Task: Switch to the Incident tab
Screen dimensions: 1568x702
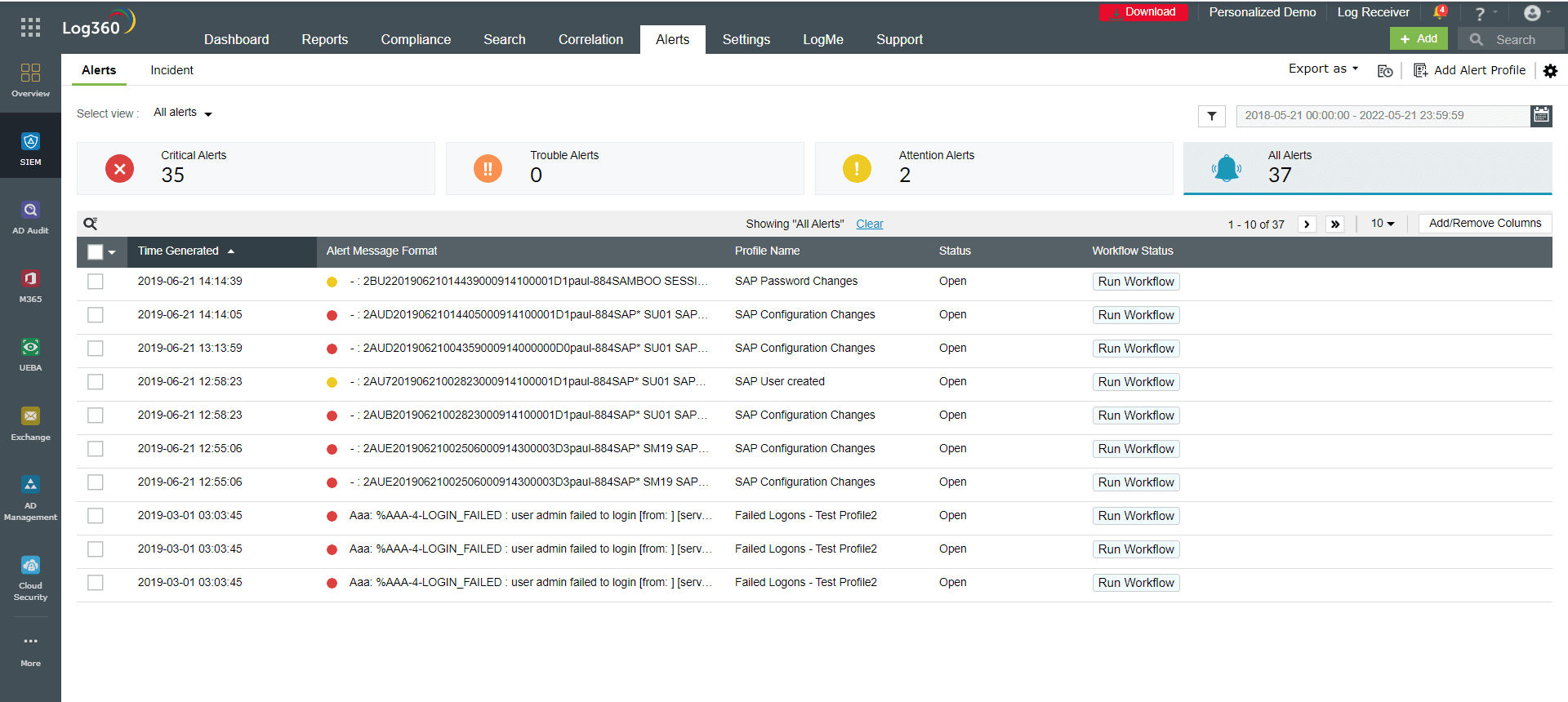Action: 171,70
